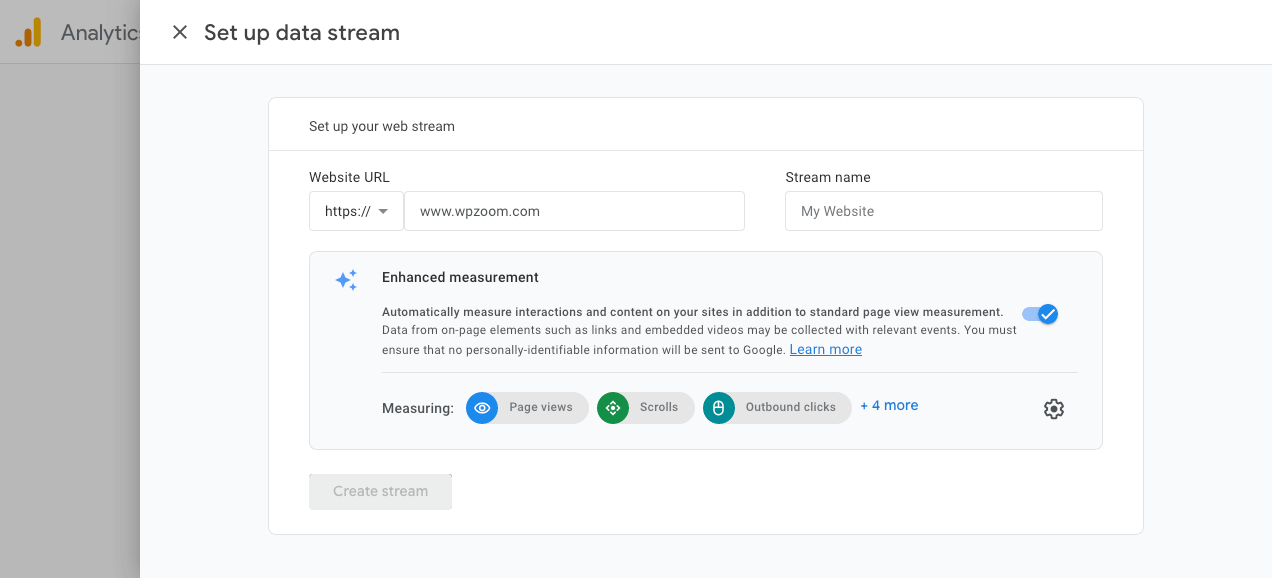The image size is (1272, 578).
Task: Open enhanced measurement settings gear
Action: coord(1053,408)
